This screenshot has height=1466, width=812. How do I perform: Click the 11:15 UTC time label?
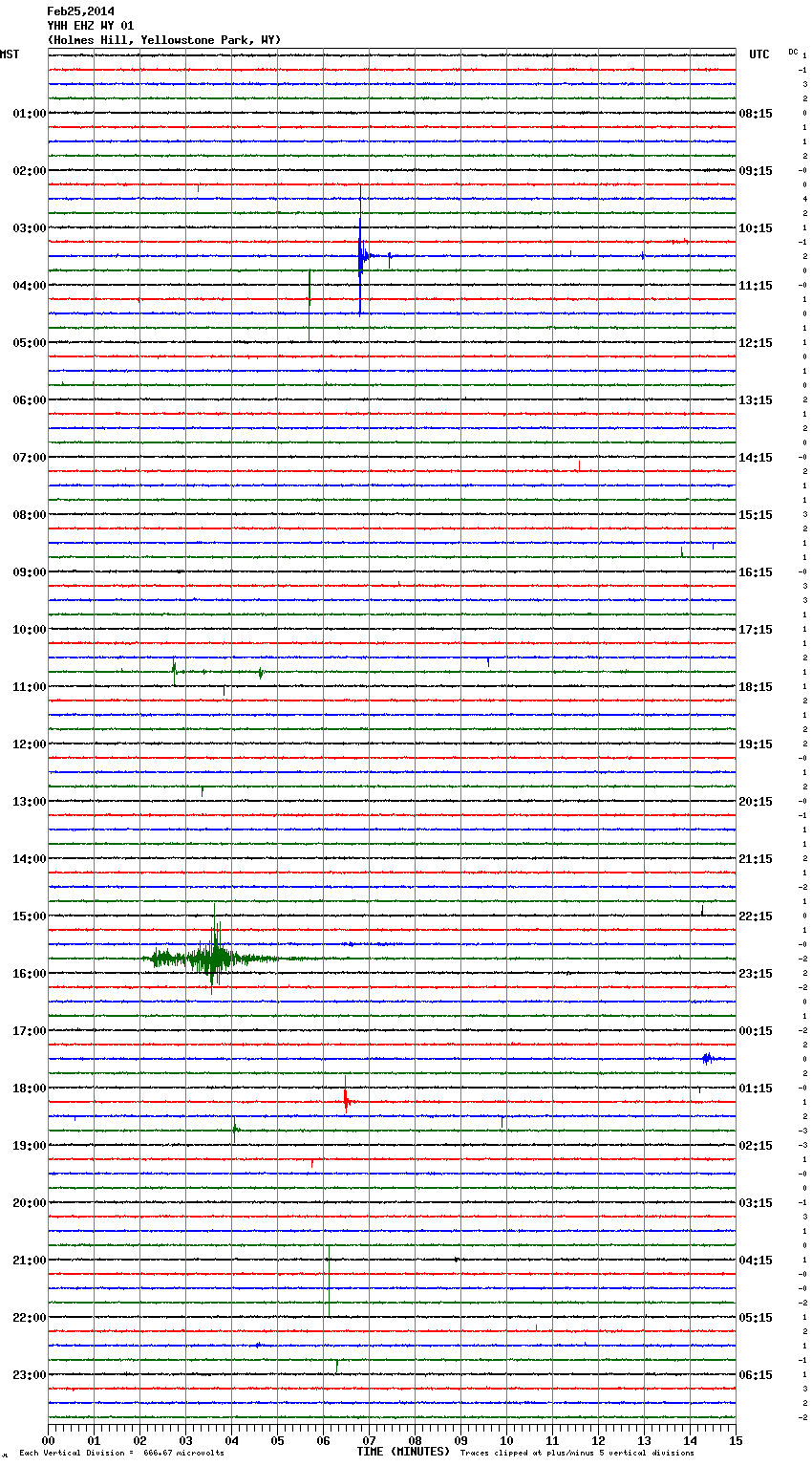[x=756, y=286]
